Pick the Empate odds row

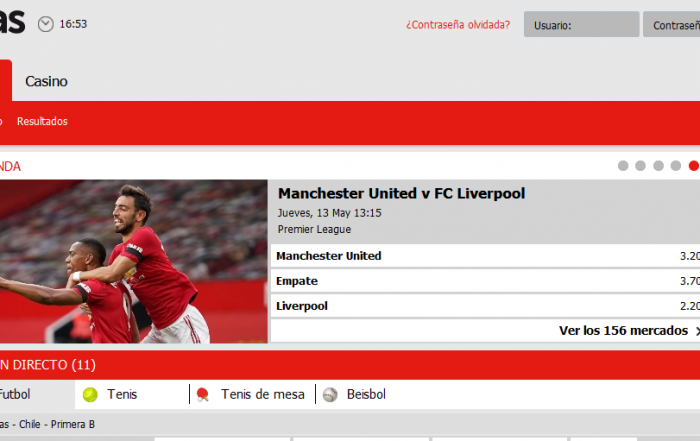pos(485,281)
